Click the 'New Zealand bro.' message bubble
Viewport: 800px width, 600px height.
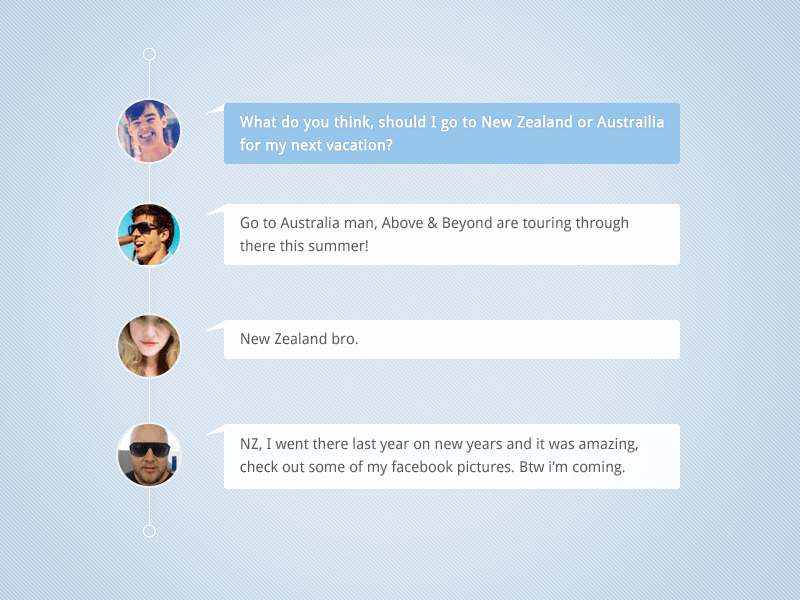click(x=452, y=339)
